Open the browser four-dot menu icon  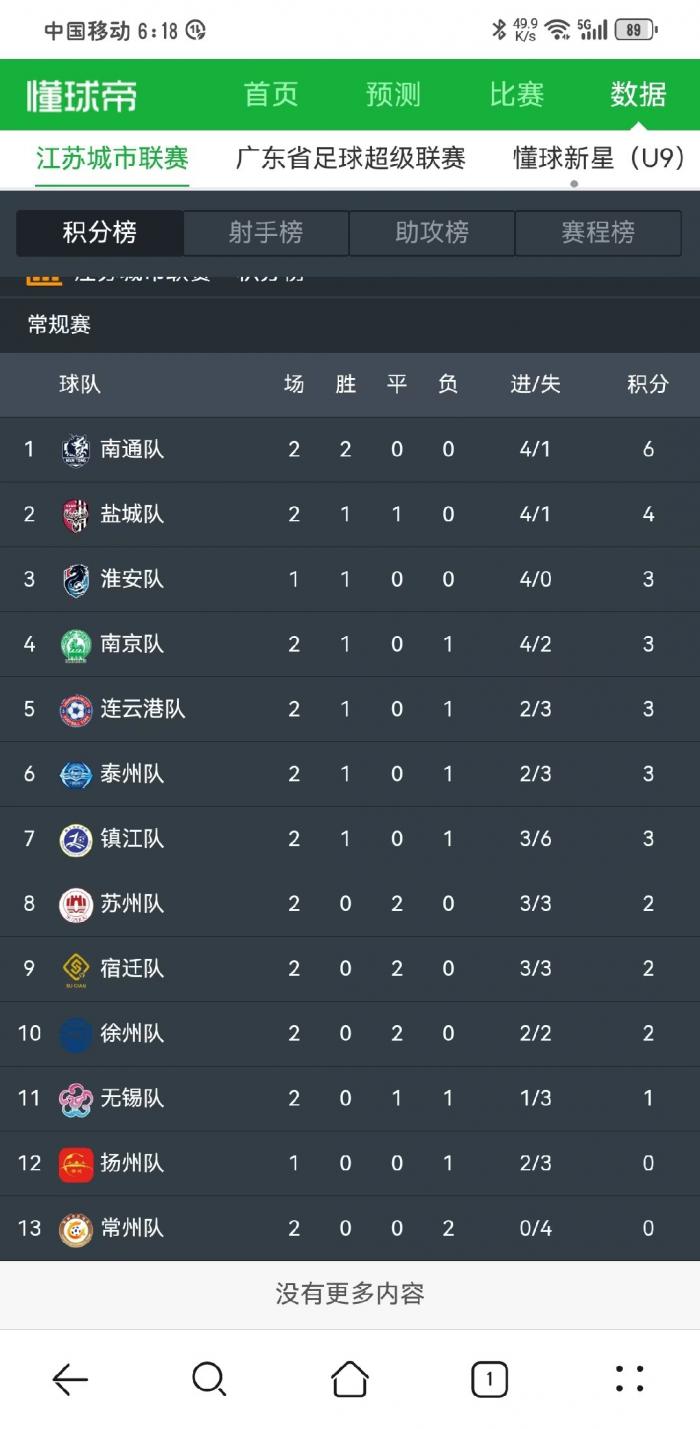tap(629, 1379)
